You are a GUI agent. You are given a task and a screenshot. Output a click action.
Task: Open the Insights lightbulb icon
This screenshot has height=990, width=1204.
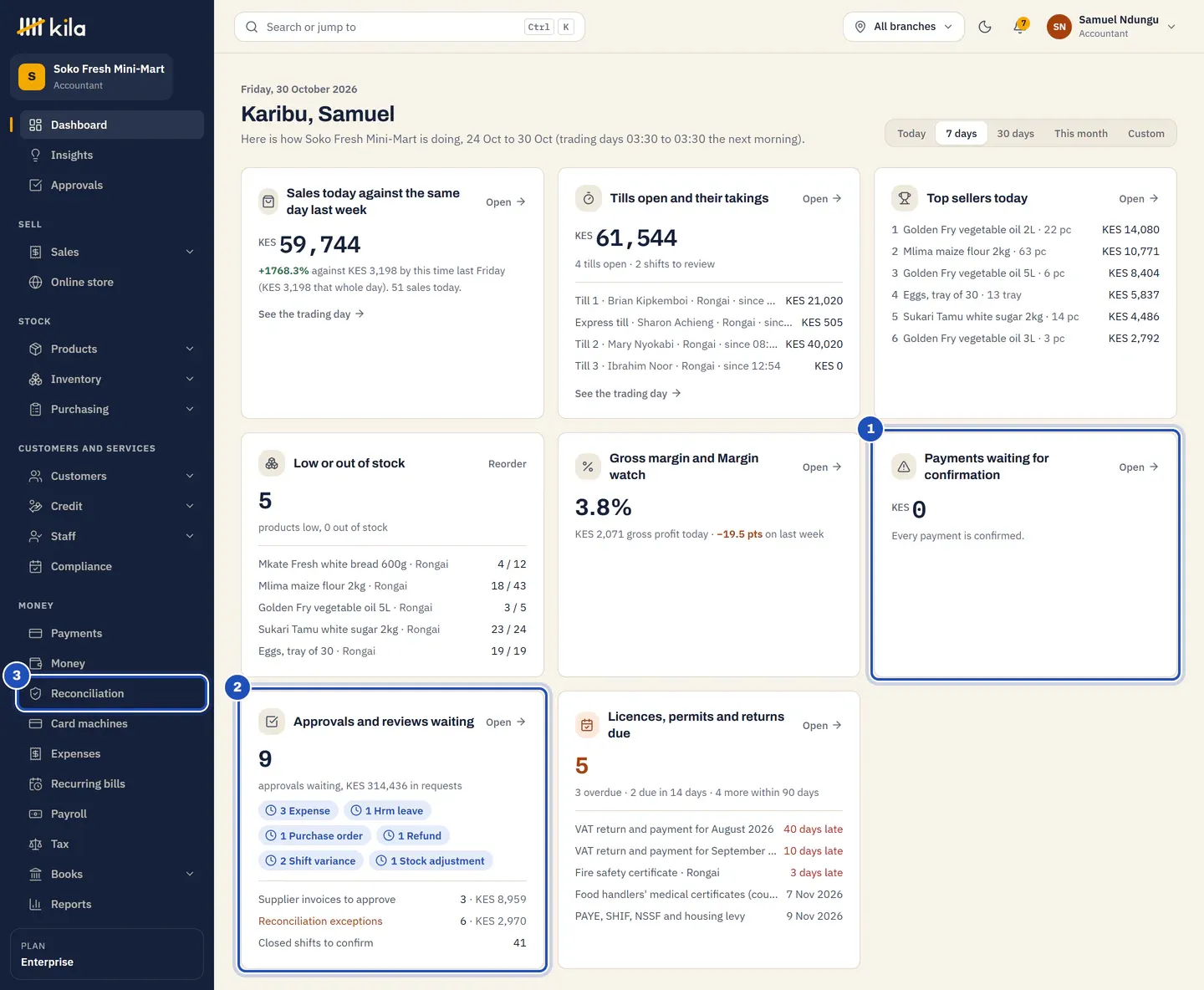35,155
